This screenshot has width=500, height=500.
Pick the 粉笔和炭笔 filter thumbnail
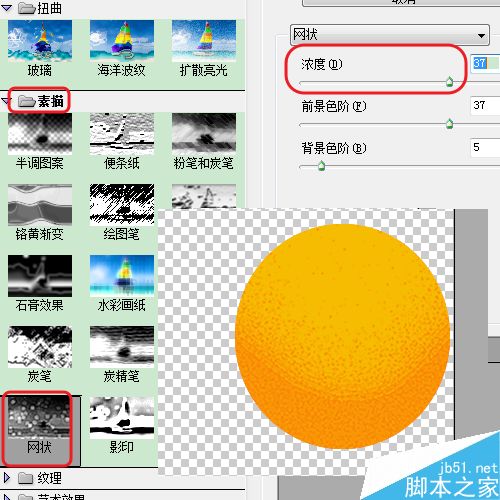tap(204, 134)
